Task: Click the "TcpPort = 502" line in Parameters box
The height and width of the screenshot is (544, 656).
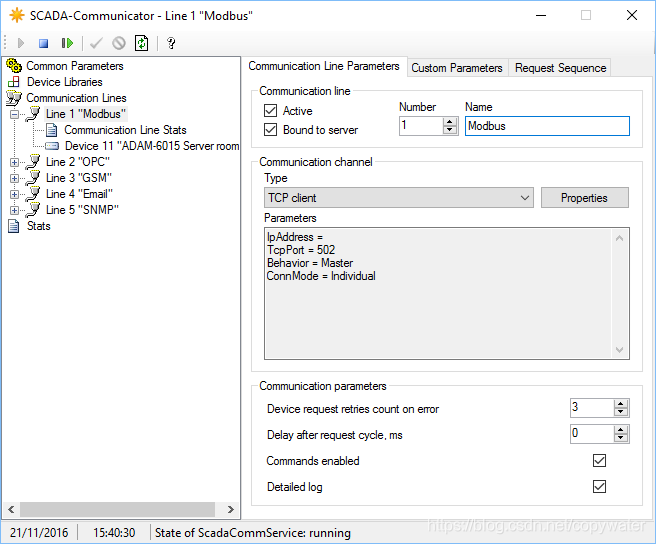Action: click(301, 250)
